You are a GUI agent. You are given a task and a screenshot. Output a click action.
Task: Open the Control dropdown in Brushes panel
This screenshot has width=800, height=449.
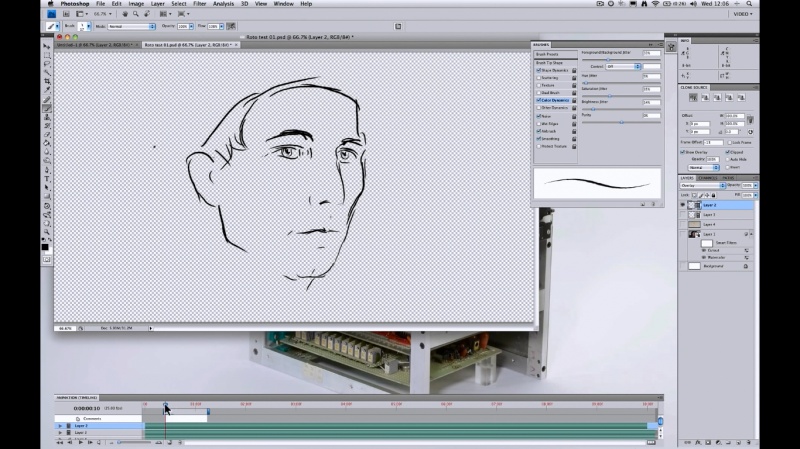(623, 66)
